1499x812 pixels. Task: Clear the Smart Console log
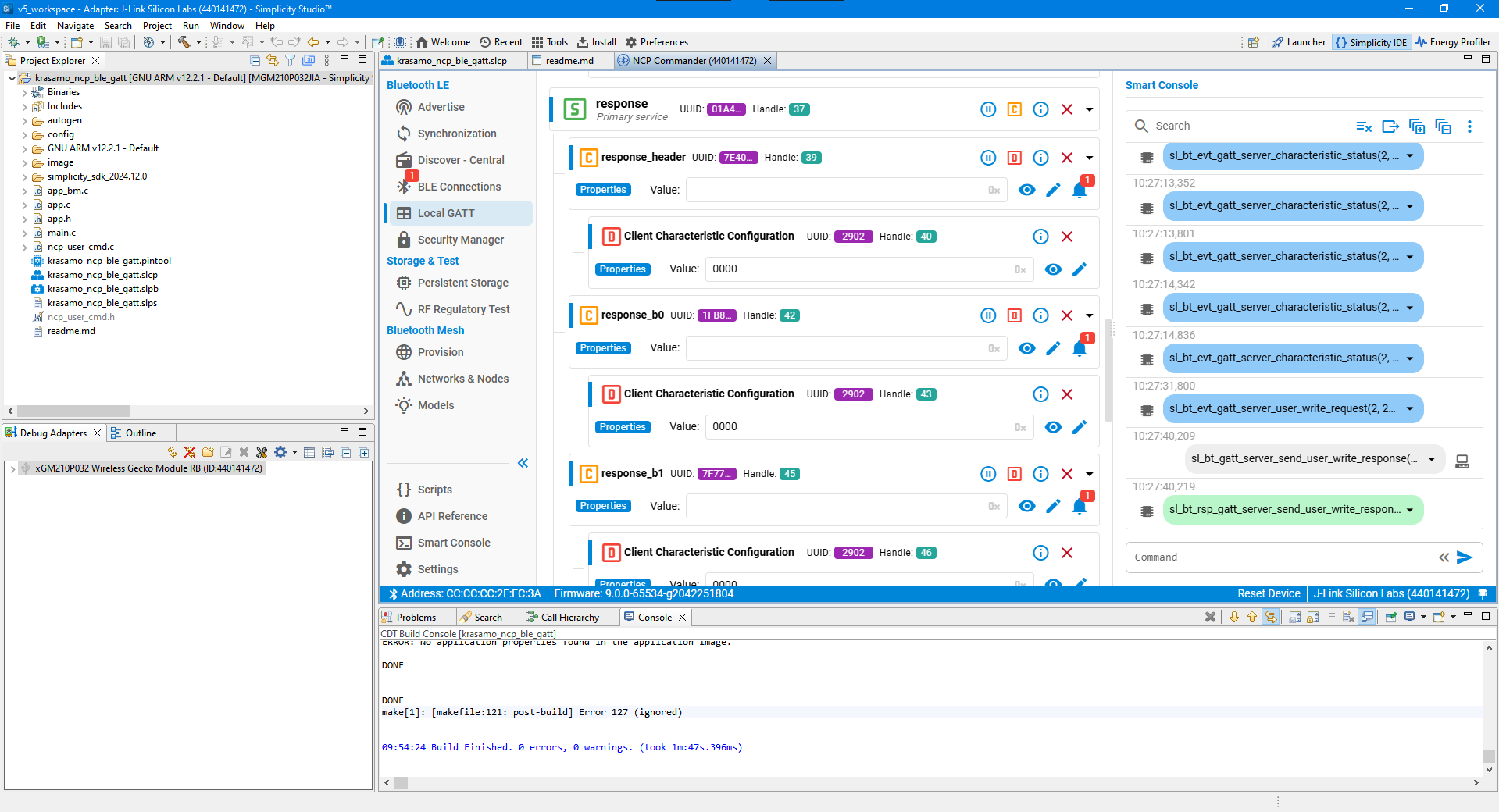[1364, 126]
